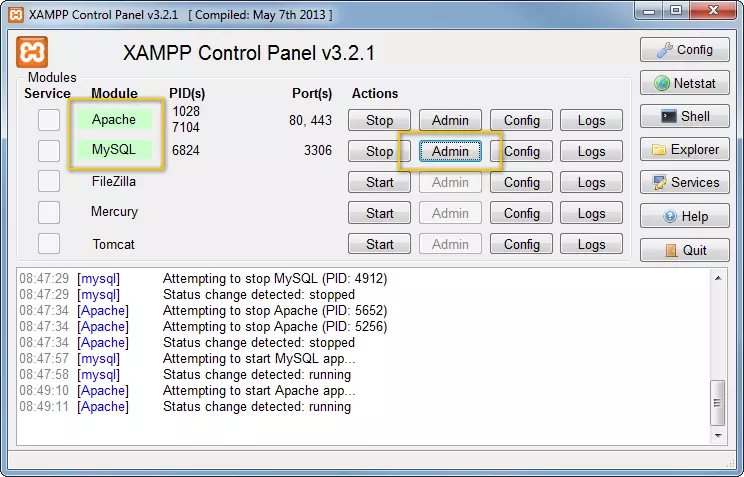744x477 pixels.
Task: Open FileZilla Config options
Action: pos(521,182)
